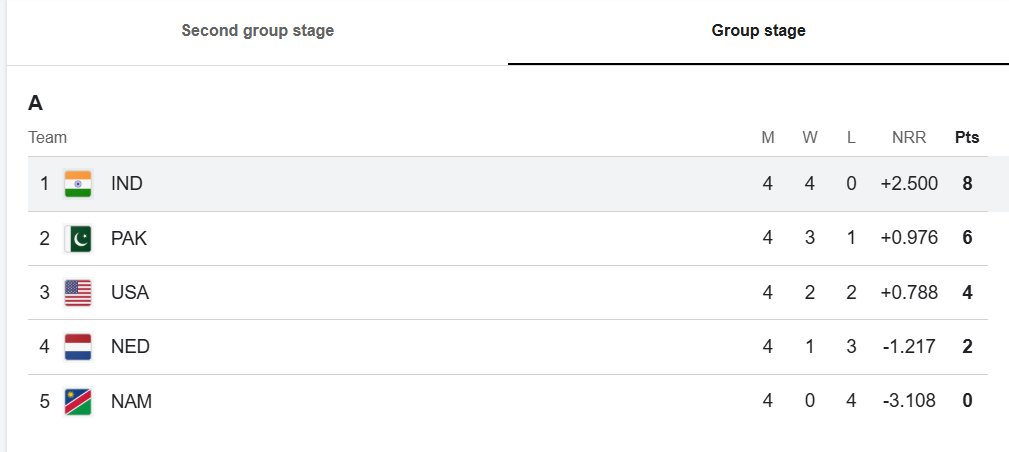
Task: Select the NAM team name
Action: click(x=131, y=402)
